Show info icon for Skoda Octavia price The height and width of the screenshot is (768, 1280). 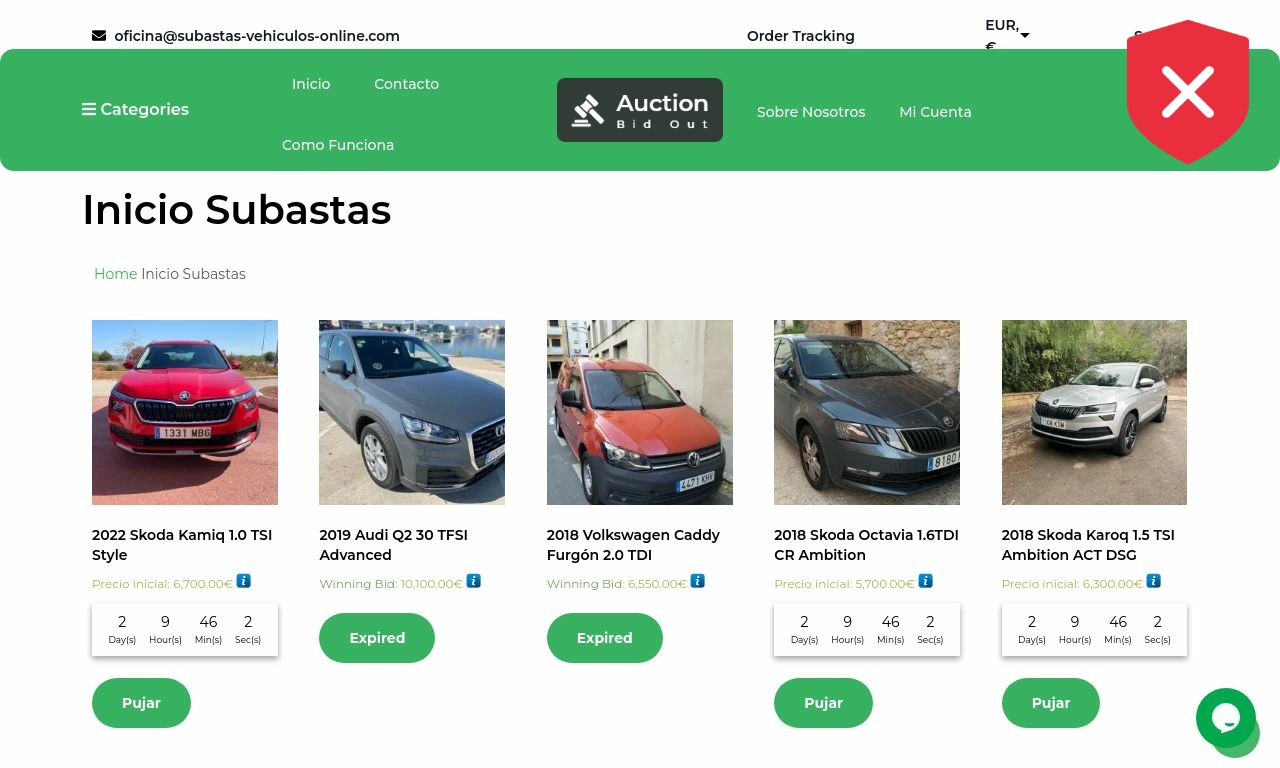click(x=926, y=581)
